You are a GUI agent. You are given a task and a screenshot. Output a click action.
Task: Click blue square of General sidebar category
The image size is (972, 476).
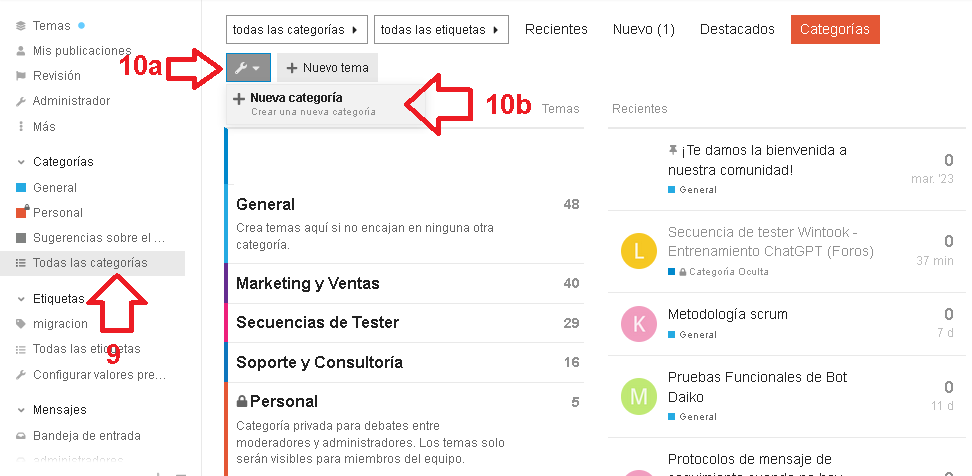tap(21, 188)
